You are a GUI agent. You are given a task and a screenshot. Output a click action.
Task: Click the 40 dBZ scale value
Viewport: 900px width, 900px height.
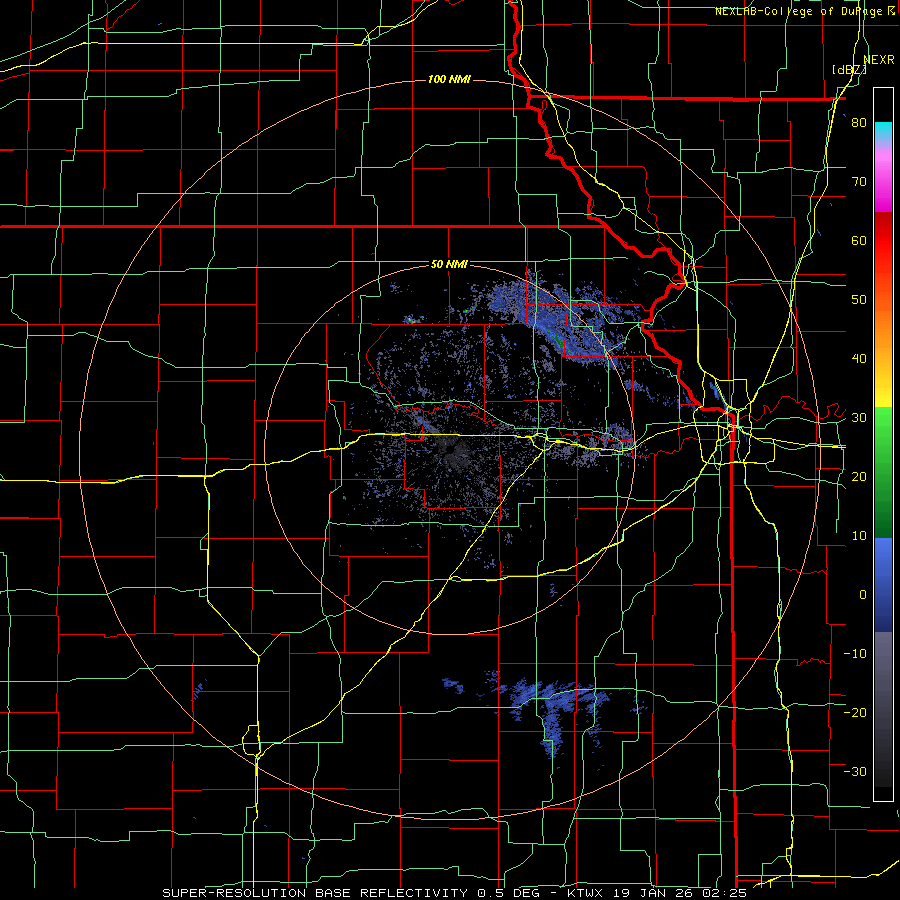[859, 359]
